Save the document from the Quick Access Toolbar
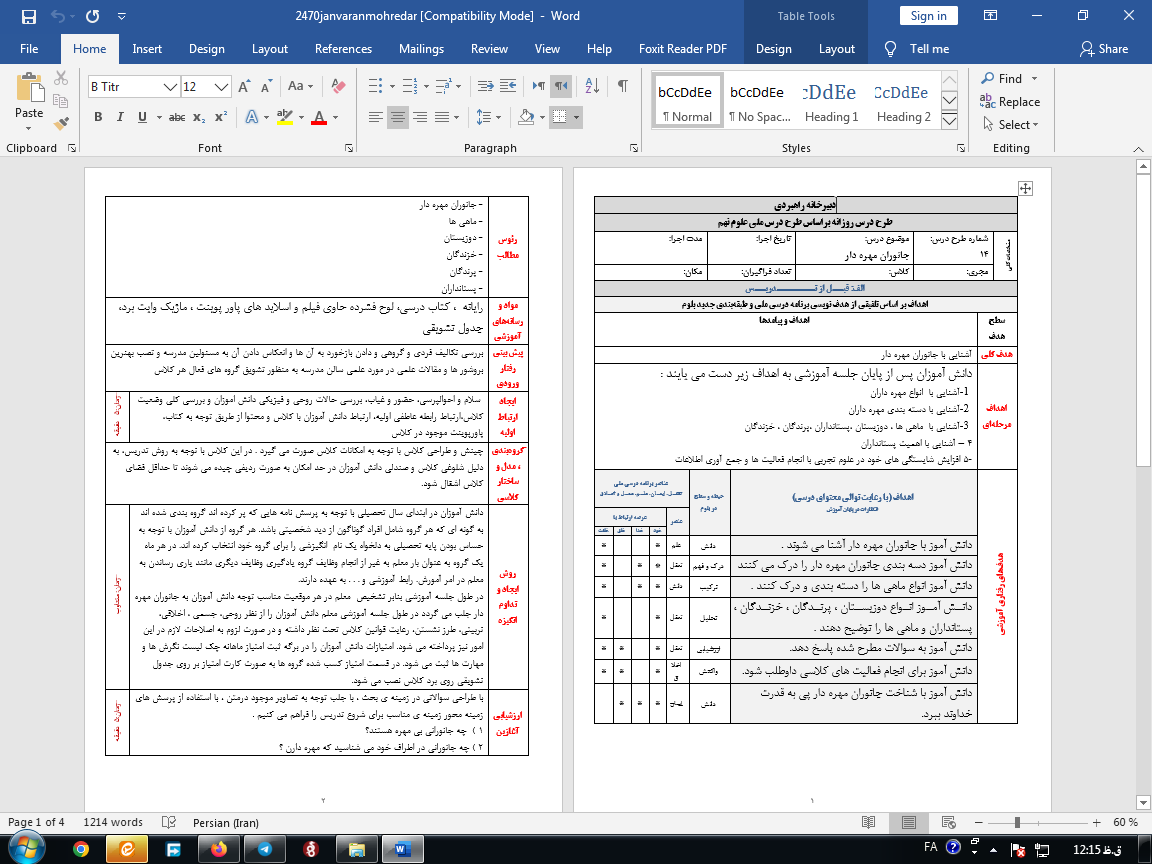 (x=28, y=16)
